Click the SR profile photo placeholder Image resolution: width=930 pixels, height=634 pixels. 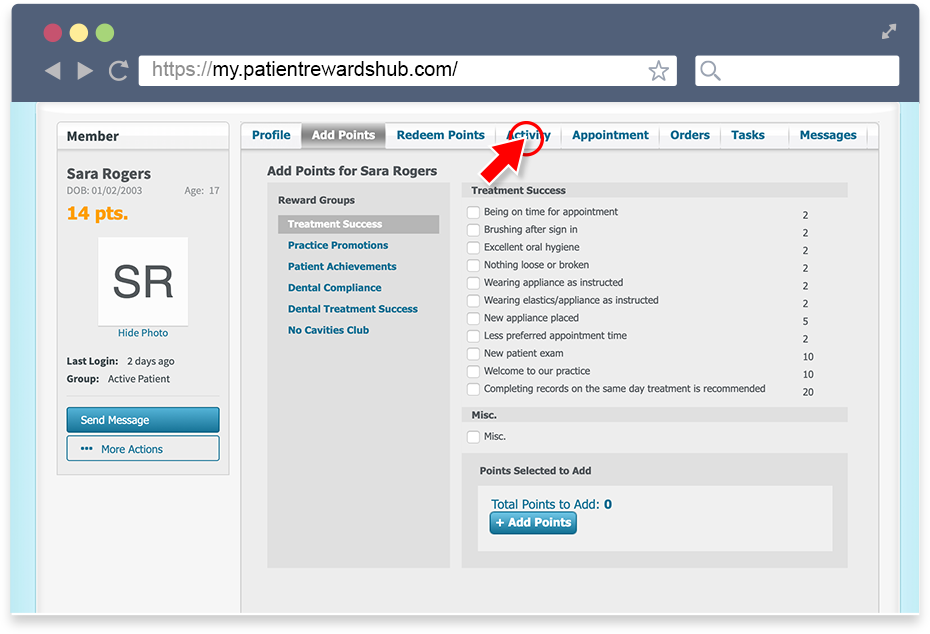143,281
